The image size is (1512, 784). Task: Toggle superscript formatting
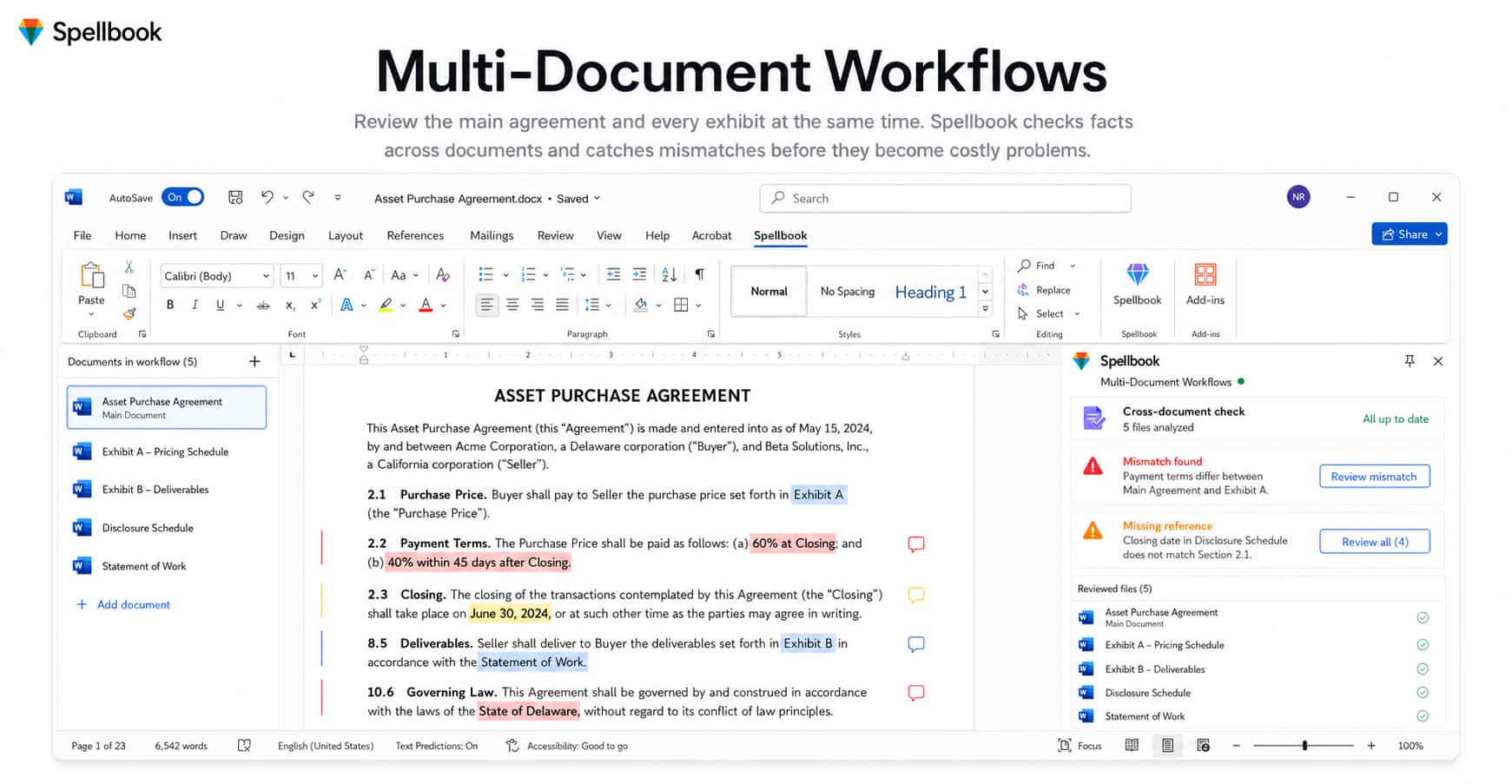(x=315, y=305)
